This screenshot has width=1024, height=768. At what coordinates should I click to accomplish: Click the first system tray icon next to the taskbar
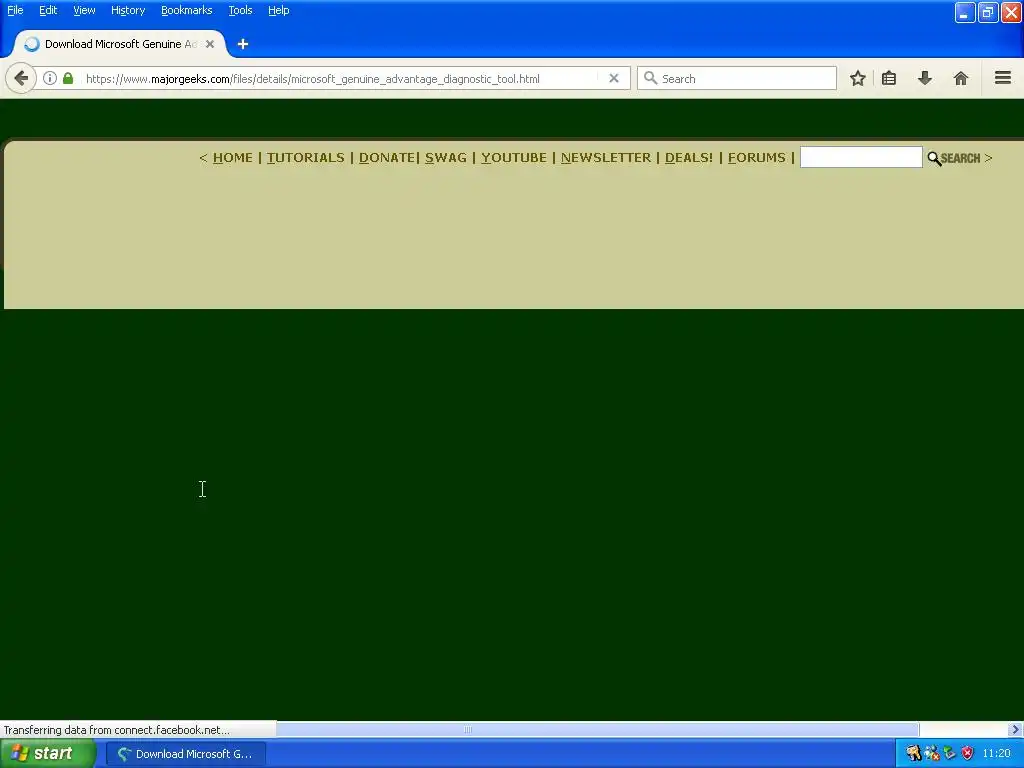[x=914, y=754]
